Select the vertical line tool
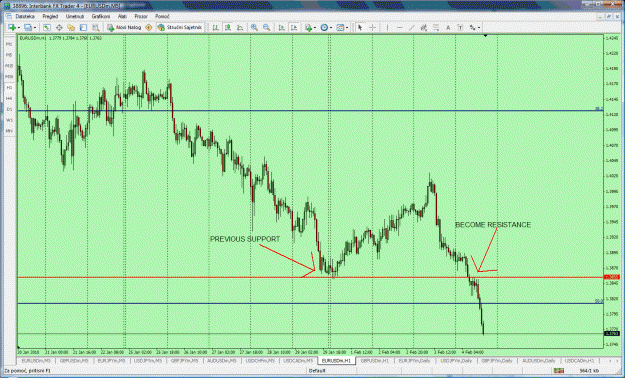The height and width of the screenshot is (378, 625). click(x=387, y=28)
